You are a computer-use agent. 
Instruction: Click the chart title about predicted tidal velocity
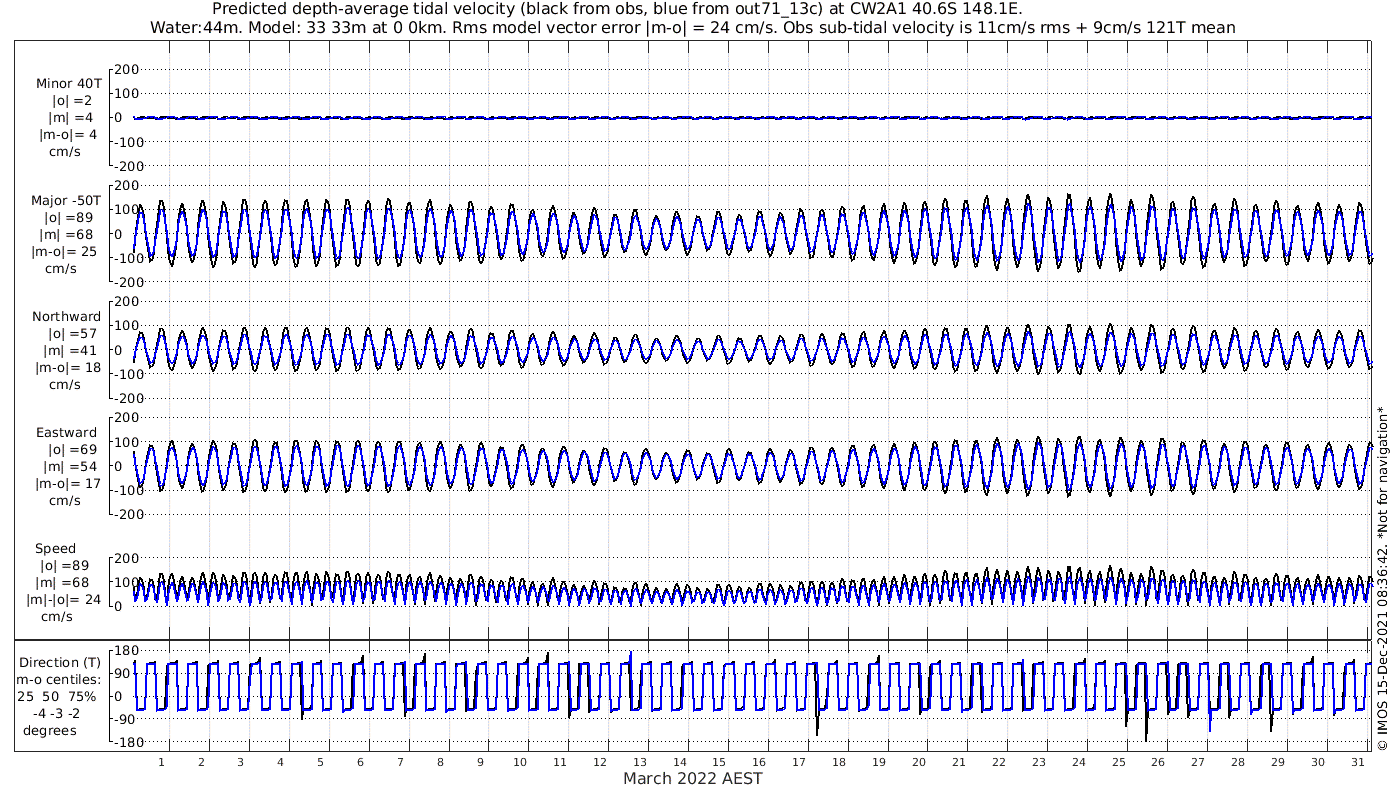617,9
